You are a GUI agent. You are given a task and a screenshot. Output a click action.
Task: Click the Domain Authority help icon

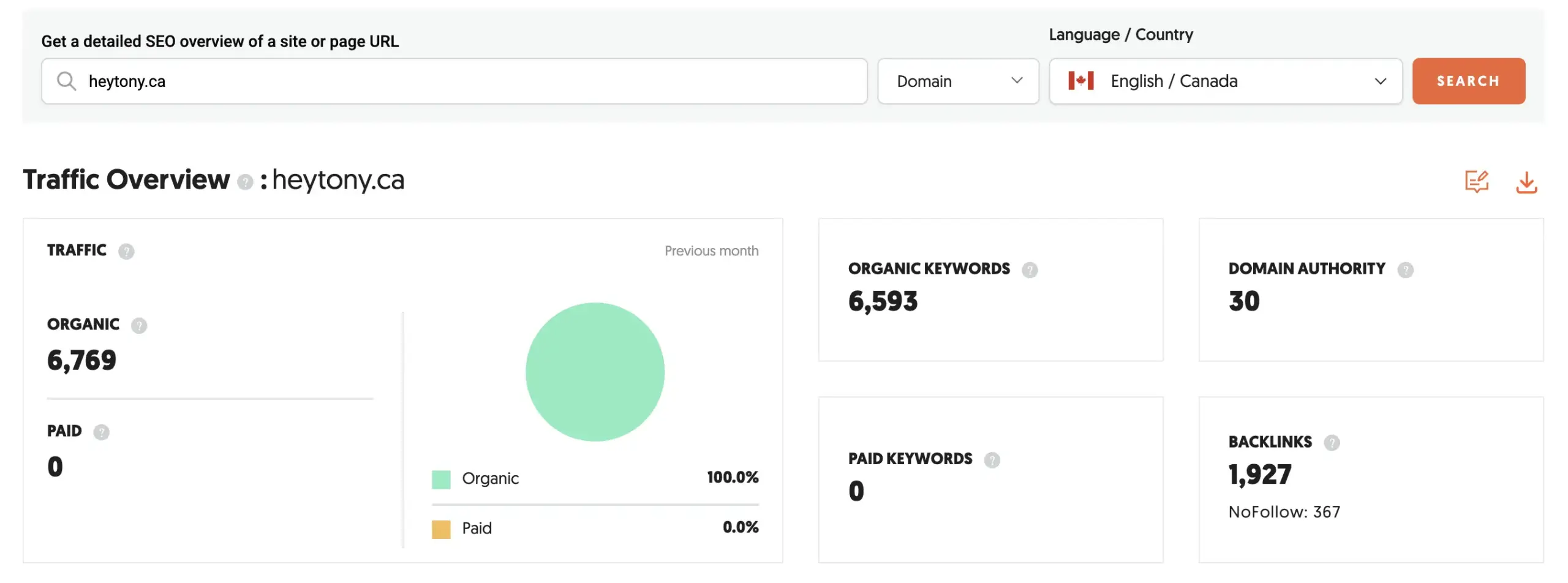pyautogui.click(x=1406, y=269)
